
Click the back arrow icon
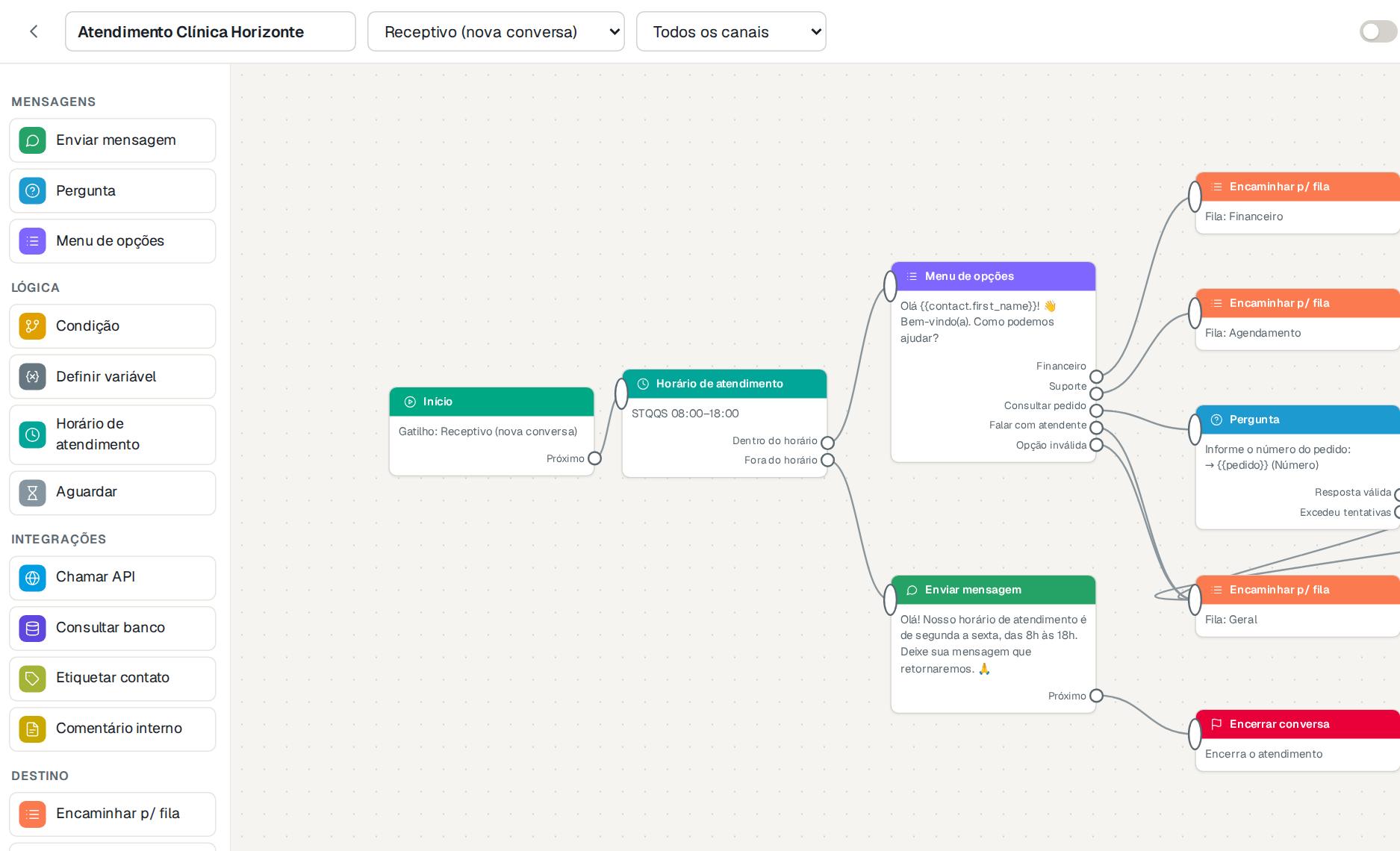[34, 31]
